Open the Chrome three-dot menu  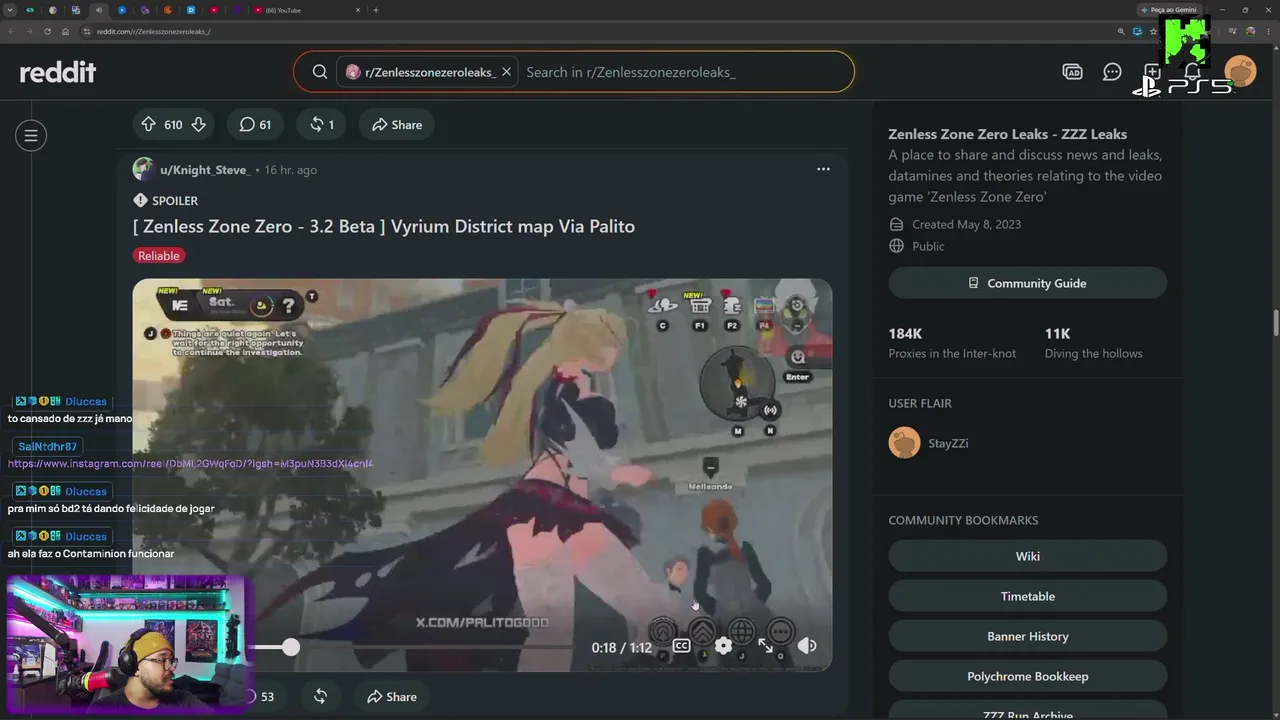tap(1268, 31)
